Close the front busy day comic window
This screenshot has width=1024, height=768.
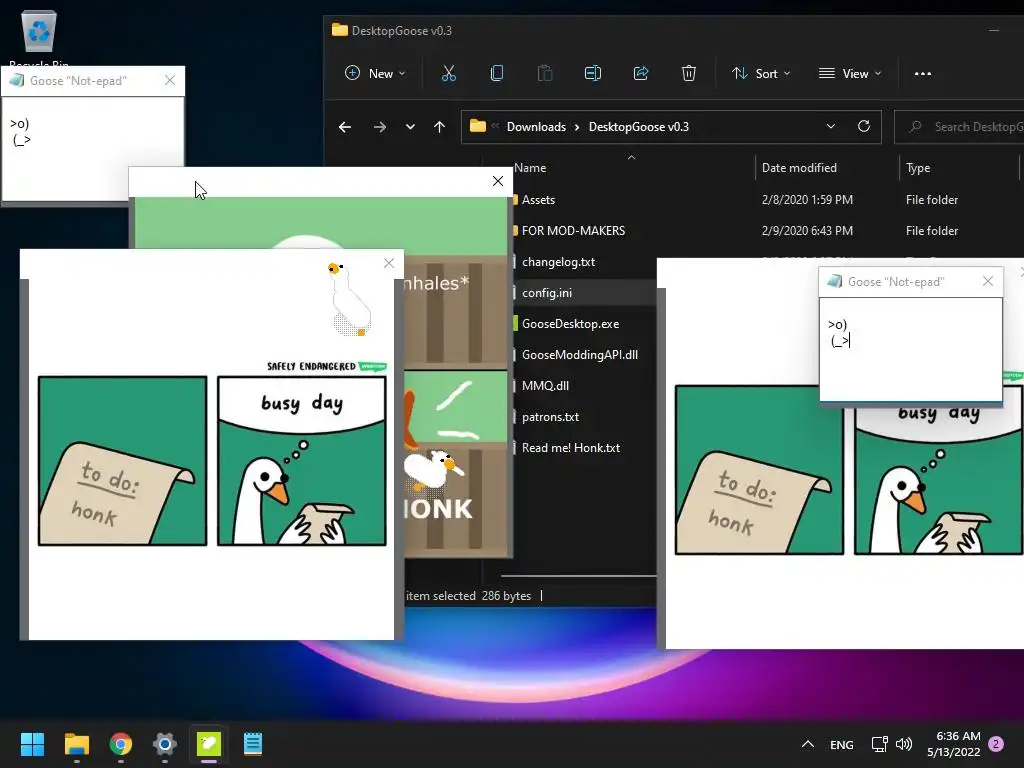coord(389,263)
